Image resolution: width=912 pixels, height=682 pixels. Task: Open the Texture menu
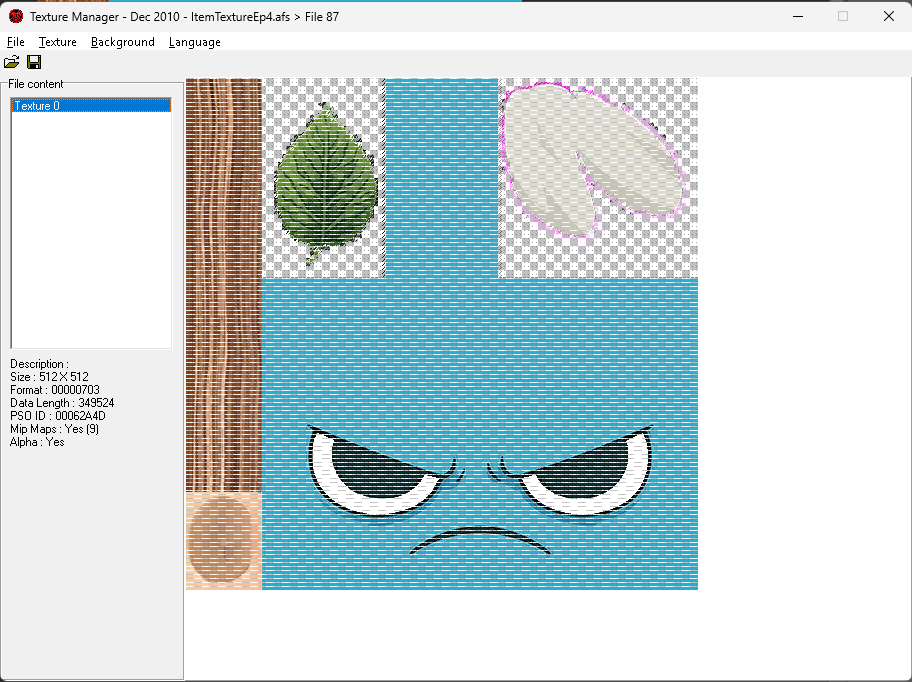click(58, 42)
